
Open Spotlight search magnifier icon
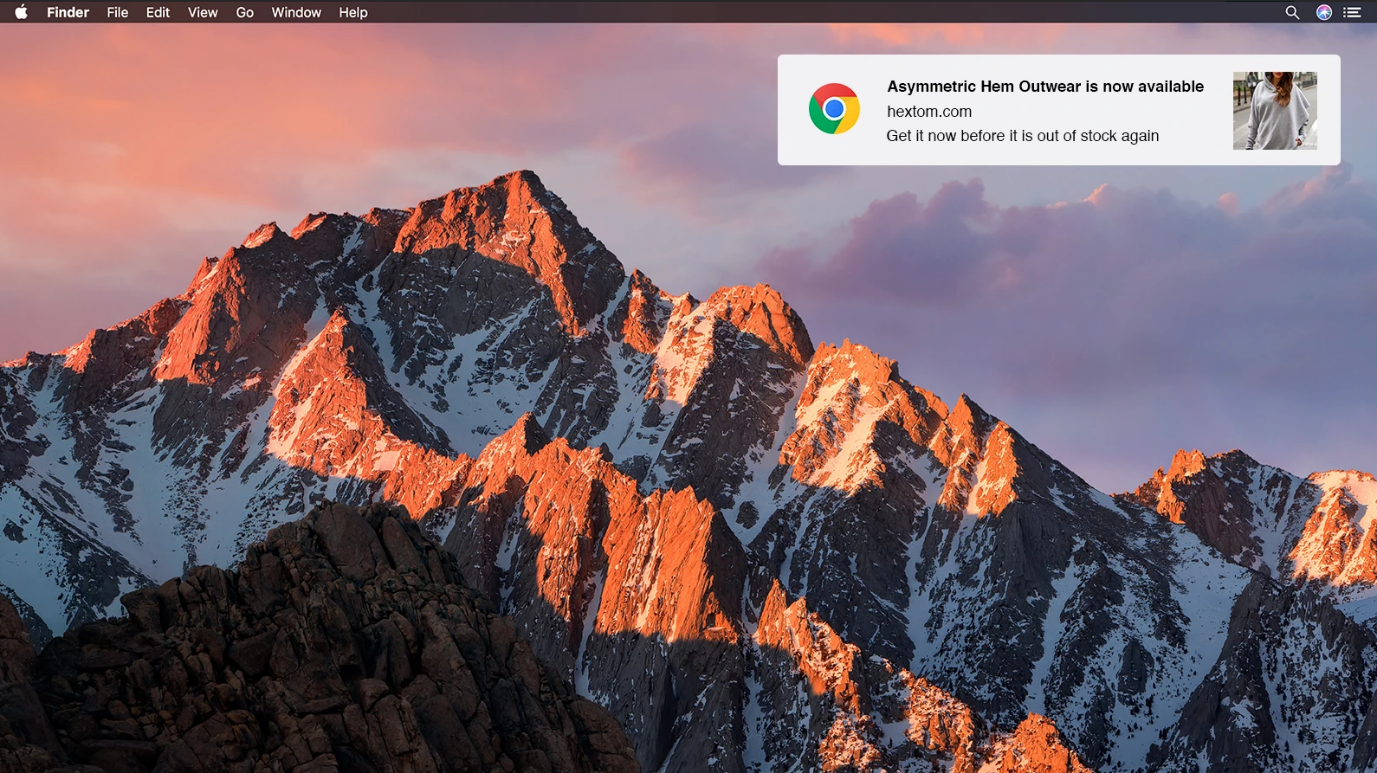tap(1292, 13)
